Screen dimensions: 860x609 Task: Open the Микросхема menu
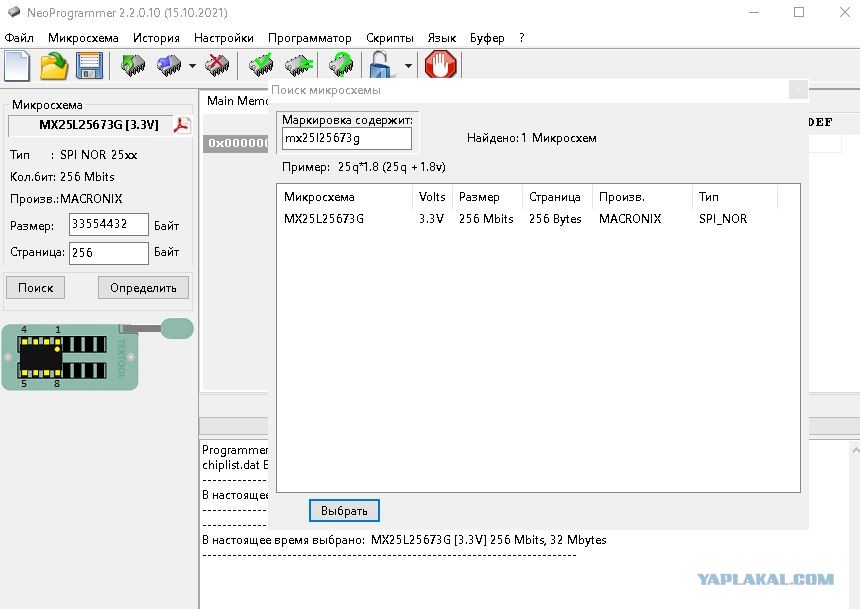tap(83, 38)
